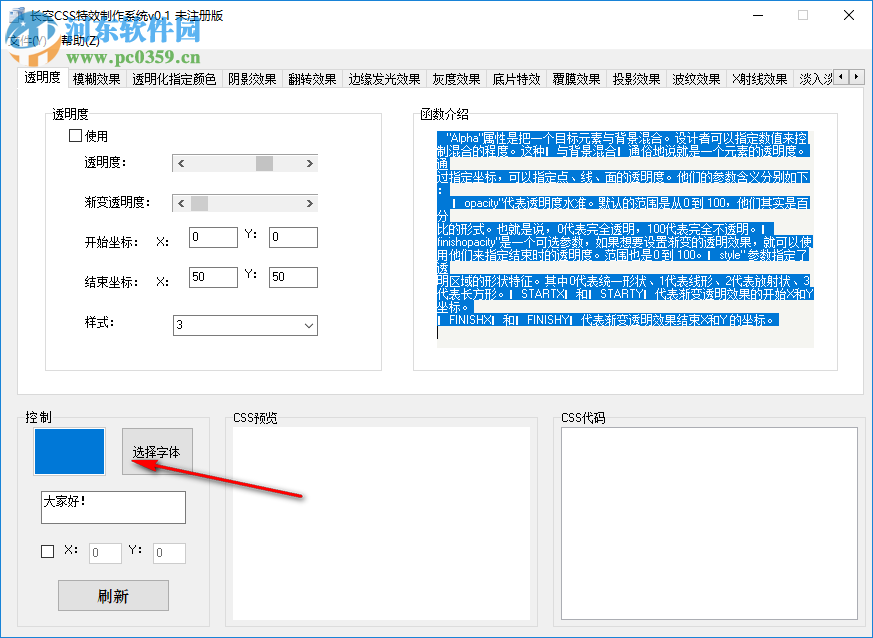Open the 灰度效果 tab
This screenshot has width=873, height=638.
tap(456, 78)
